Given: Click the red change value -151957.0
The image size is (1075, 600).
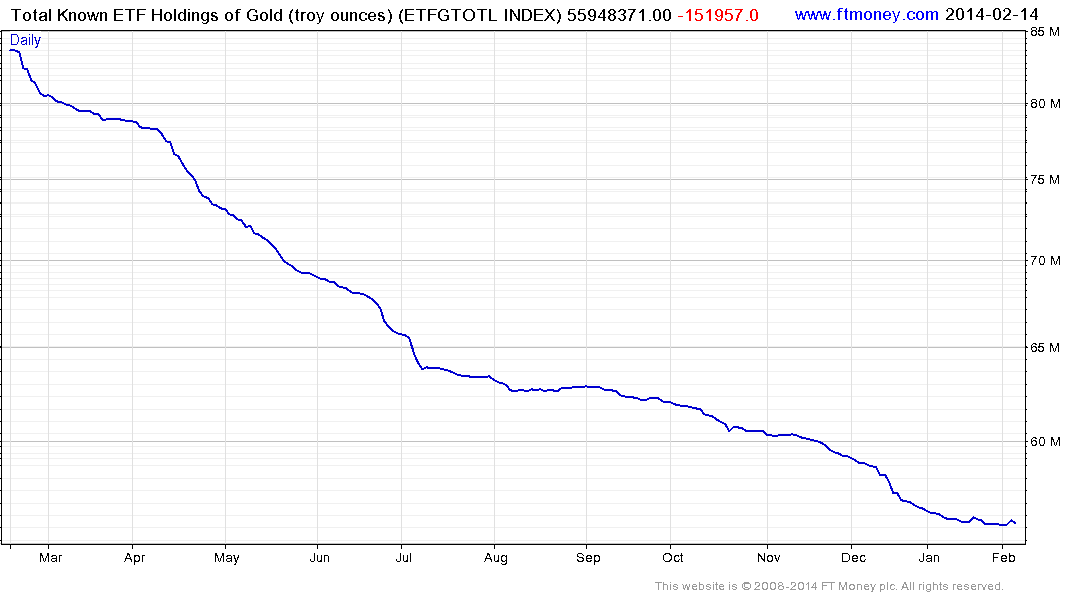Looking at the screenshot, I should coord(718,15).
